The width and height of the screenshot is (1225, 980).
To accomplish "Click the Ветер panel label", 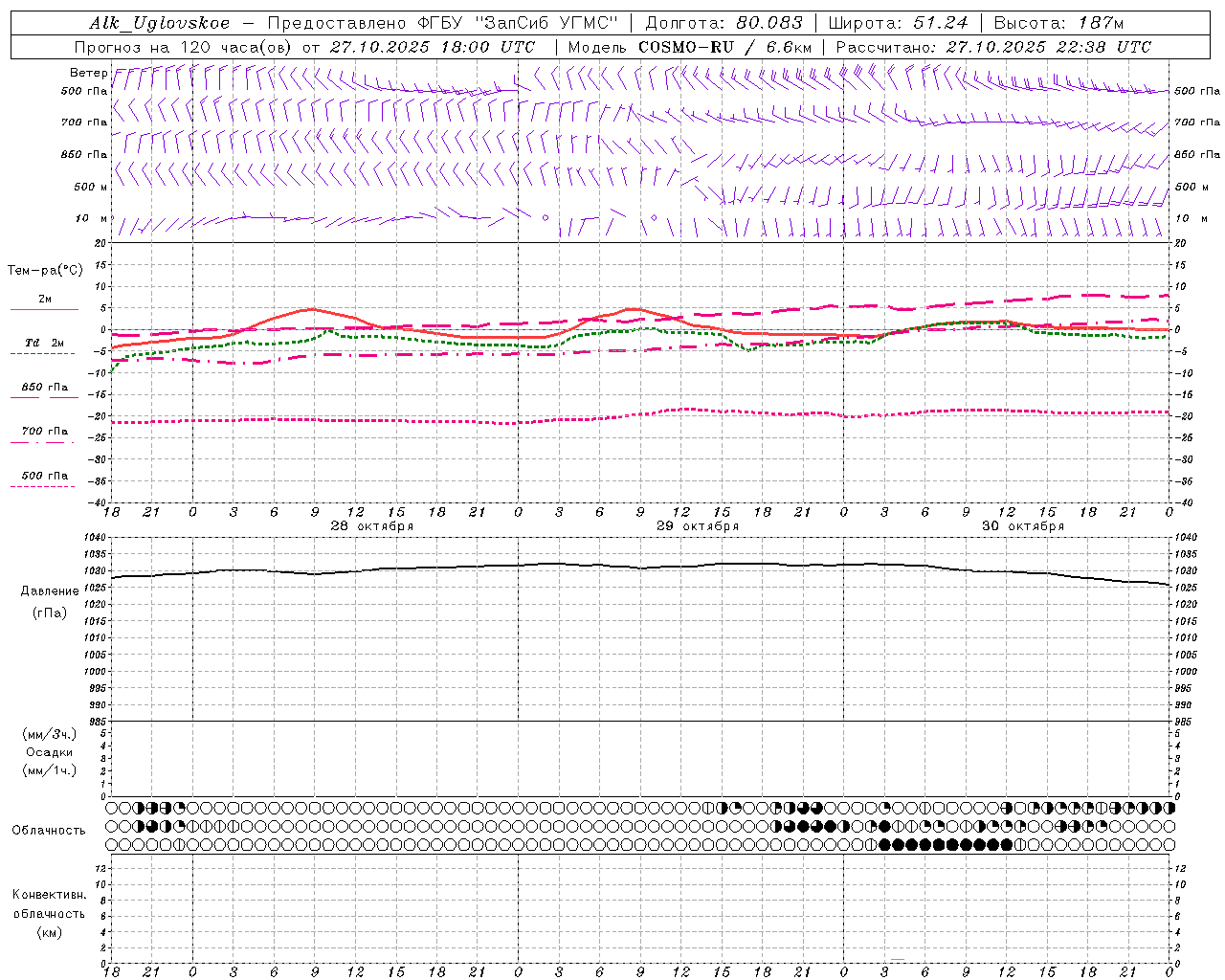I will pos(88,73).
